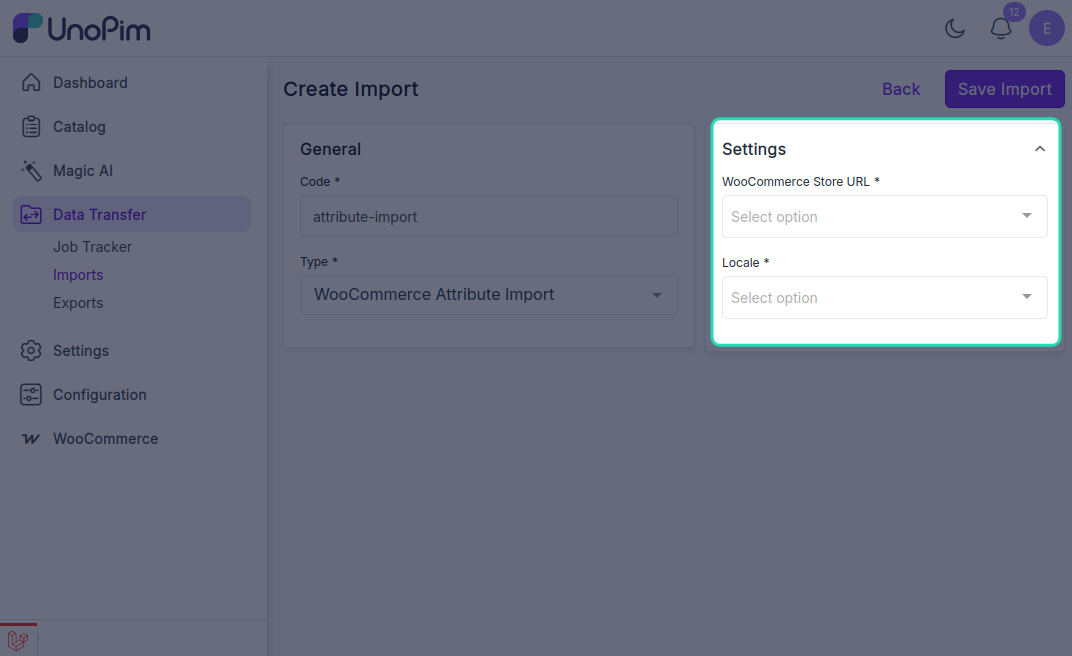Click the Data Transfer arrows icon

point(31,215)
